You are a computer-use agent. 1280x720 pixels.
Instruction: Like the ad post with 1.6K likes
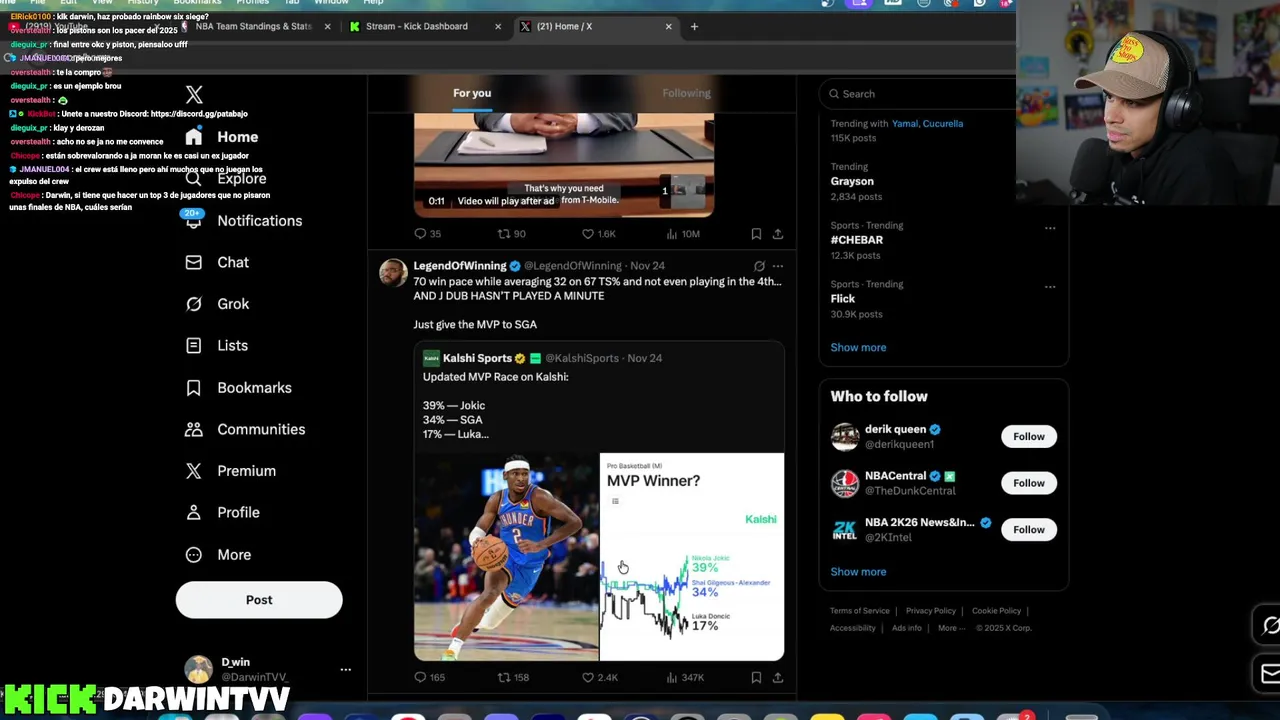click(598, 234)
